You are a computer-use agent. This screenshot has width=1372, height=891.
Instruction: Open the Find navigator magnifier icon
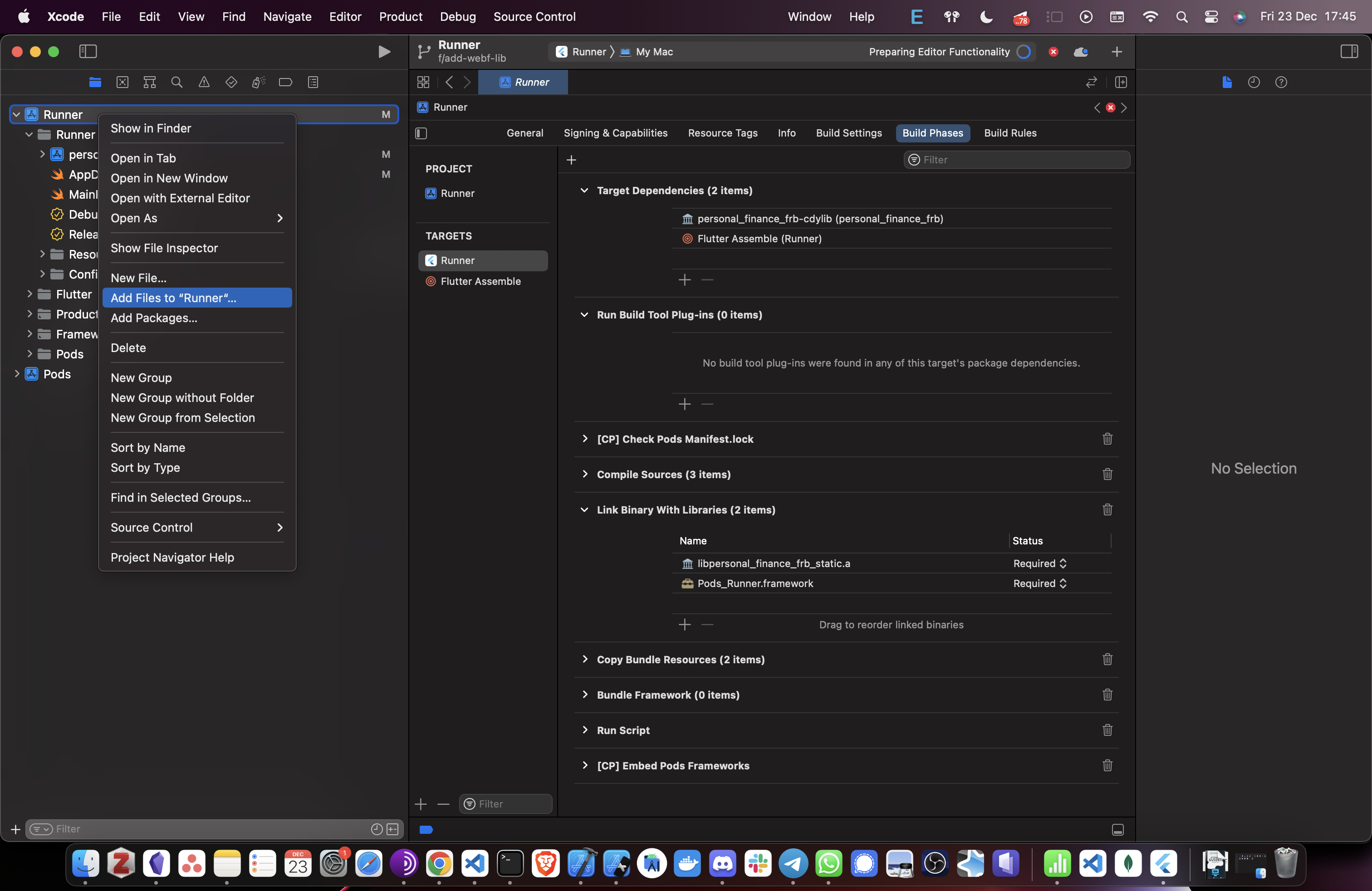click(x=177, y=83)
